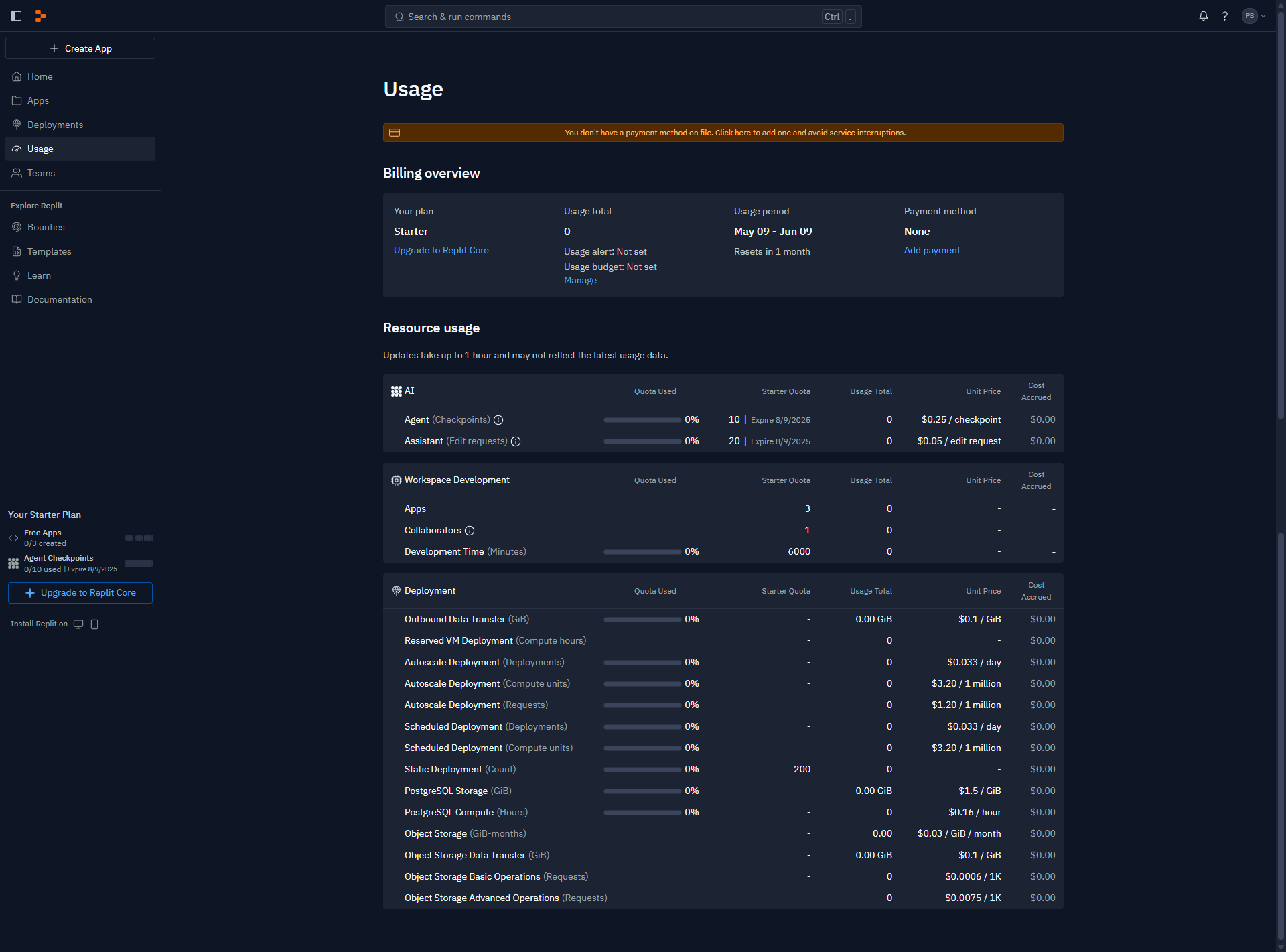Click the search and run commands field
The width and height of the screenshot is (1286, 952).
[x=623, y=17]
